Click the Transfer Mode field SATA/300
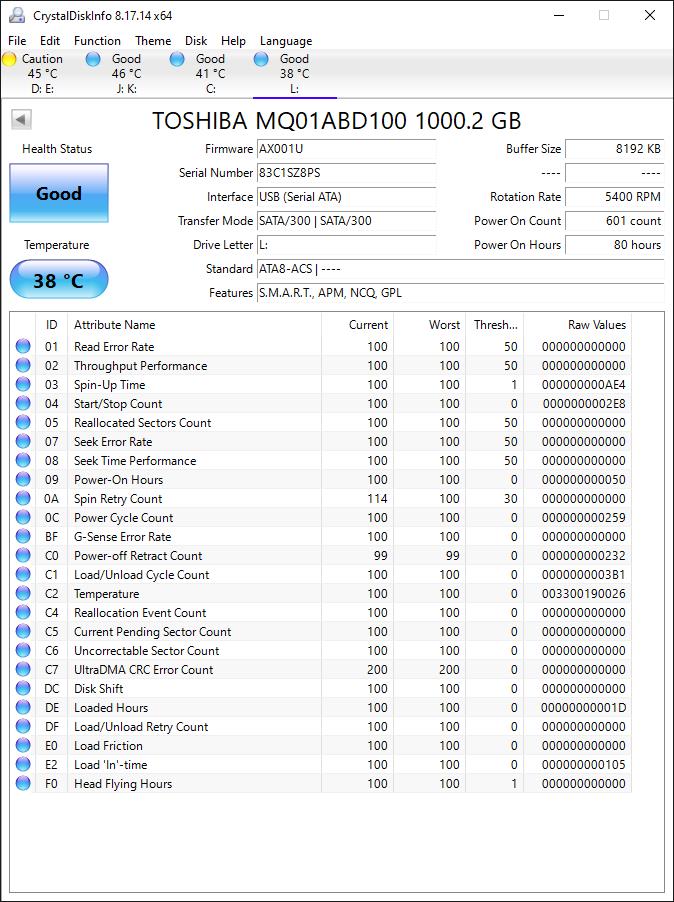Viewport: 674px width, 902px height. pos(346,221)
